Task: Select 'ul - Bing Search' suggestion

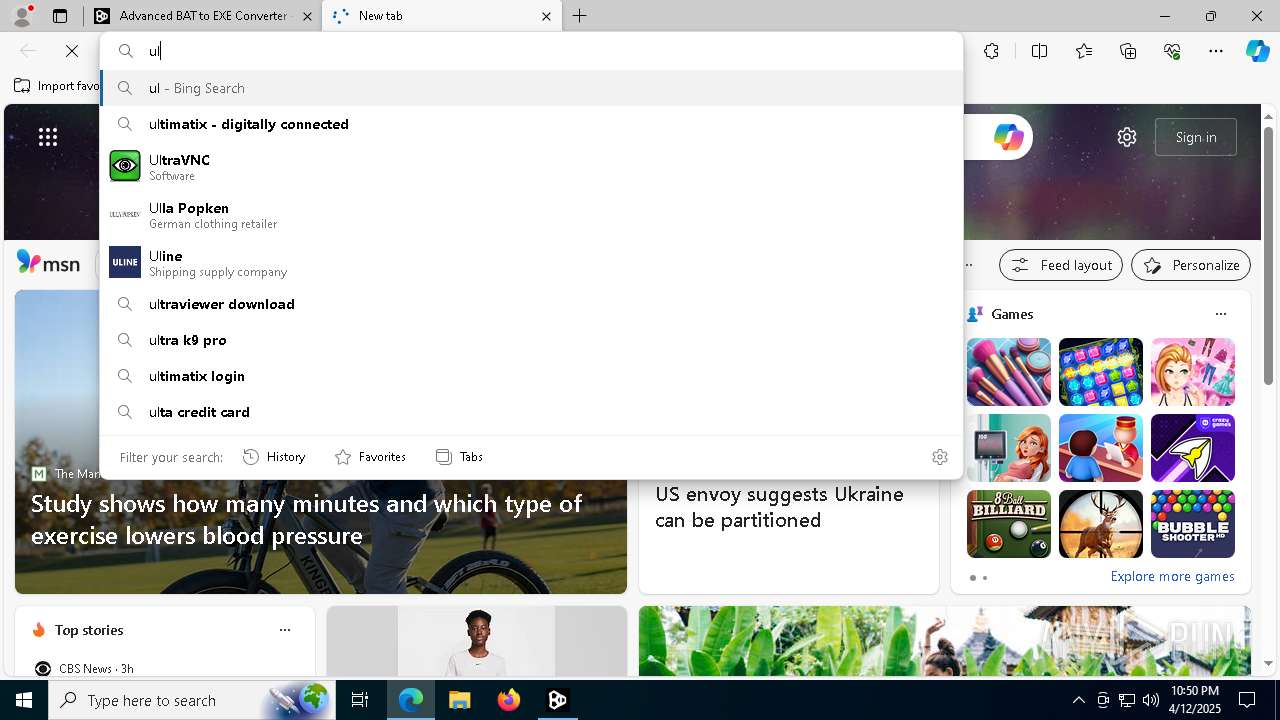Action: pyautogui.click(x=531, y=88)
